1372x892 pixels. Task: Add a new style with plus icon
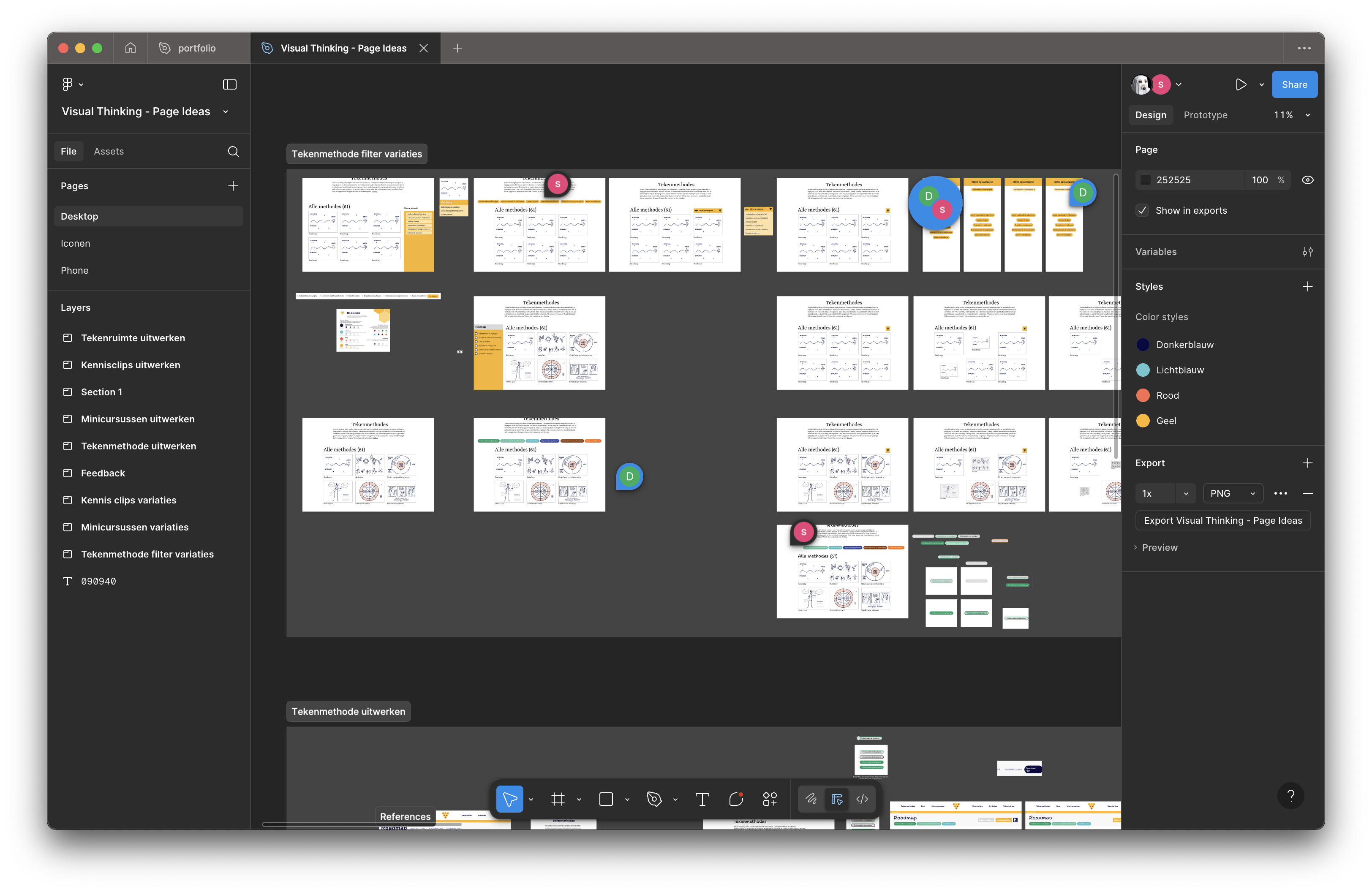click(x=1307, y=286)
